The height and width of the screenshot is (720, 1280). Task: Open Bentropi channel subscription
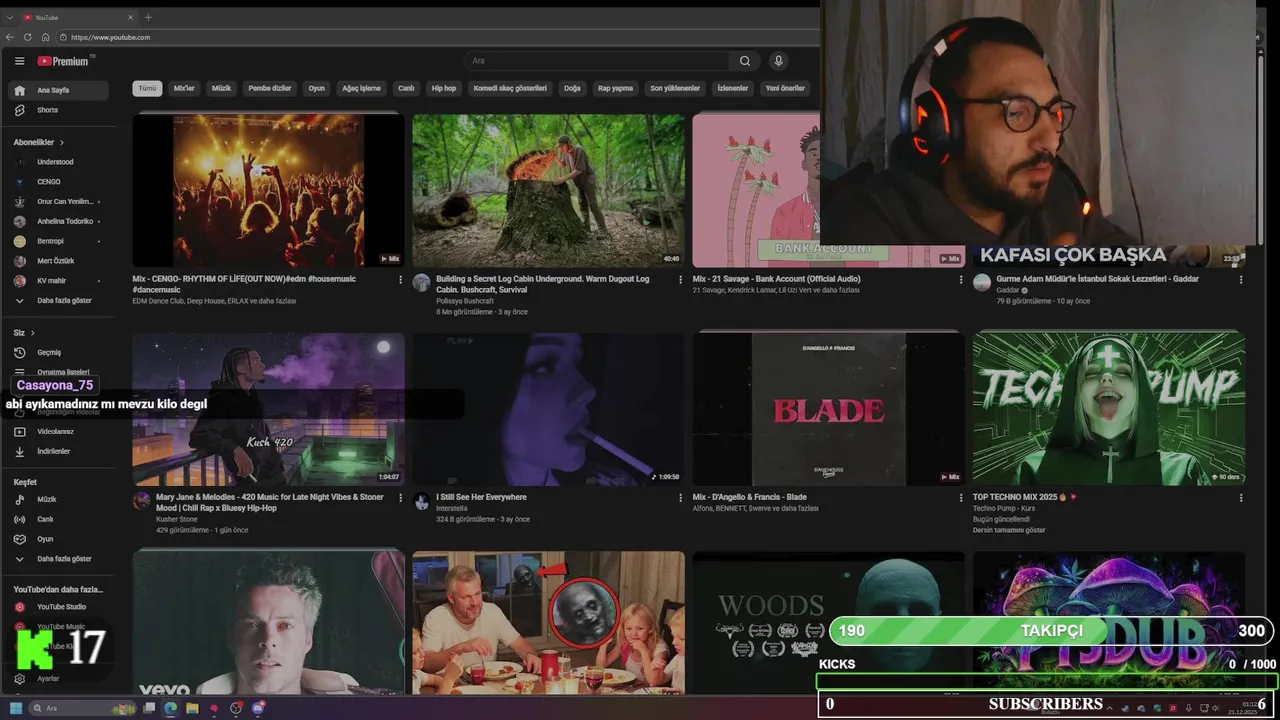coord(59,241)
